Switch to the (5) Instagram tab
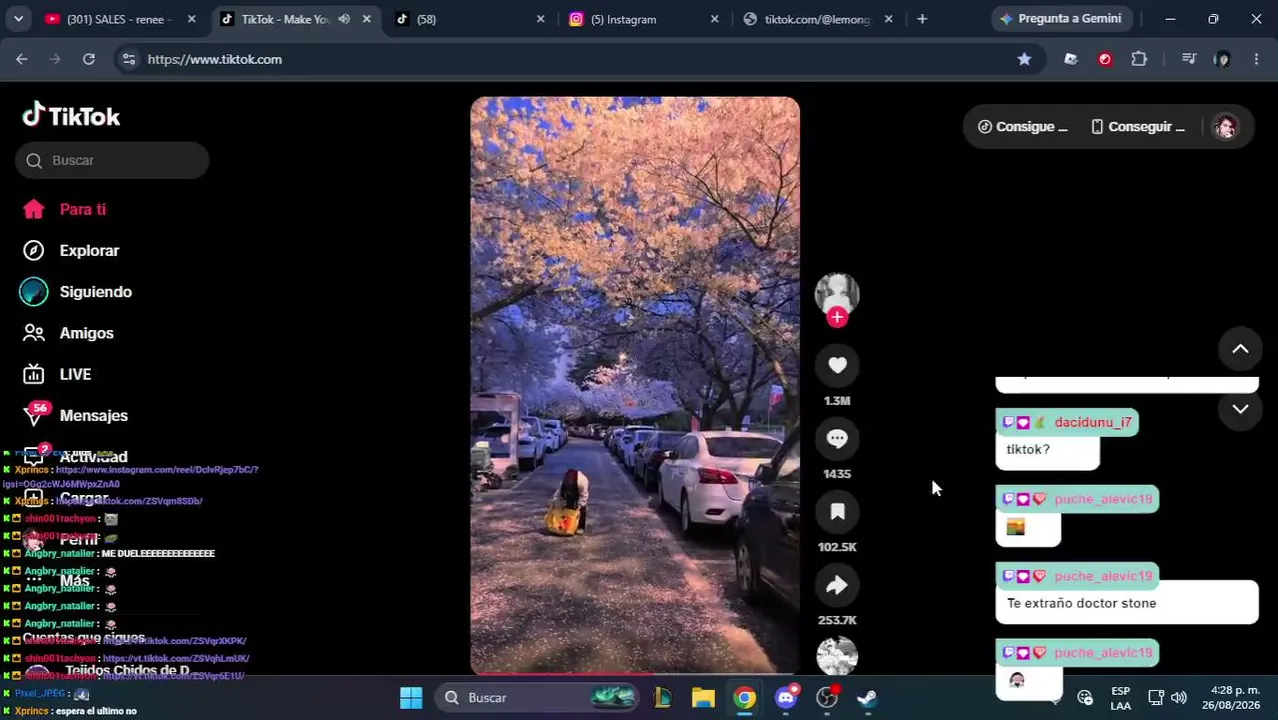Screen dimensions: 1278x720 640,19
